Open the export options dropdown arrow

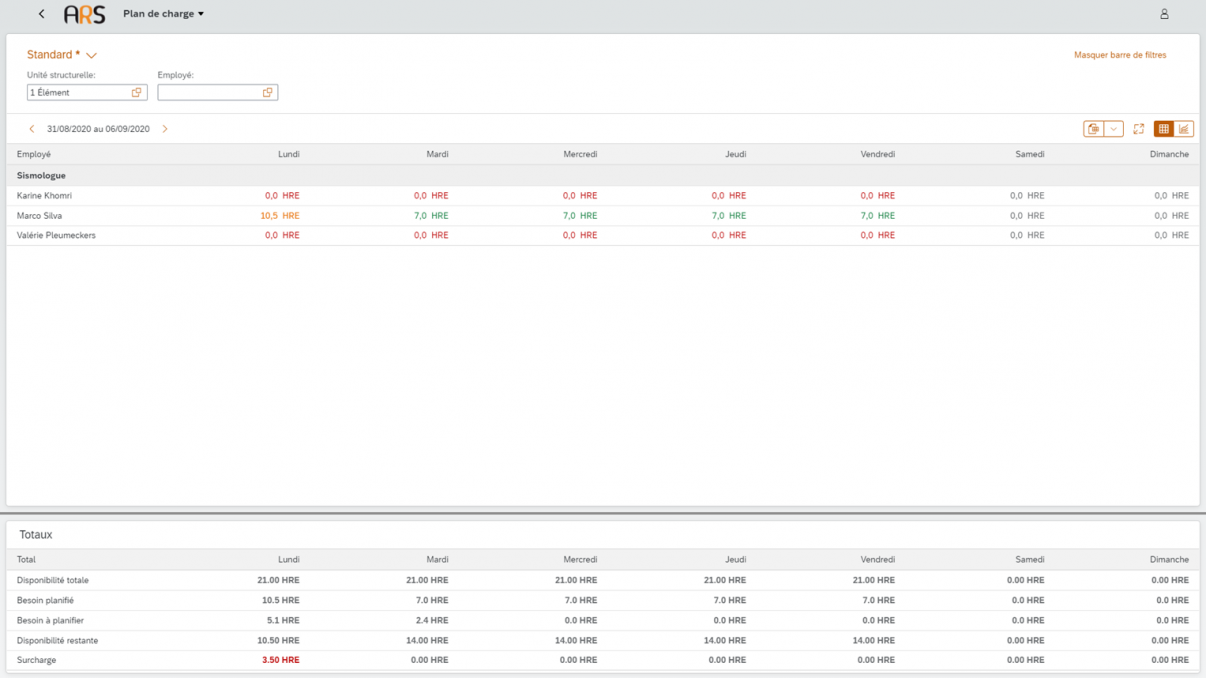coord(1113,129)
